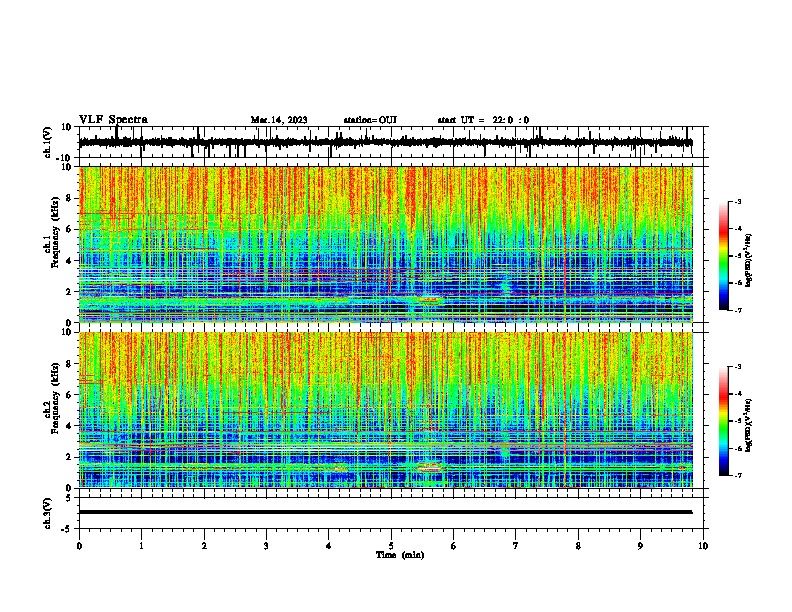Click the ch.1 voltage waveform plot

[x=393, y=142]
